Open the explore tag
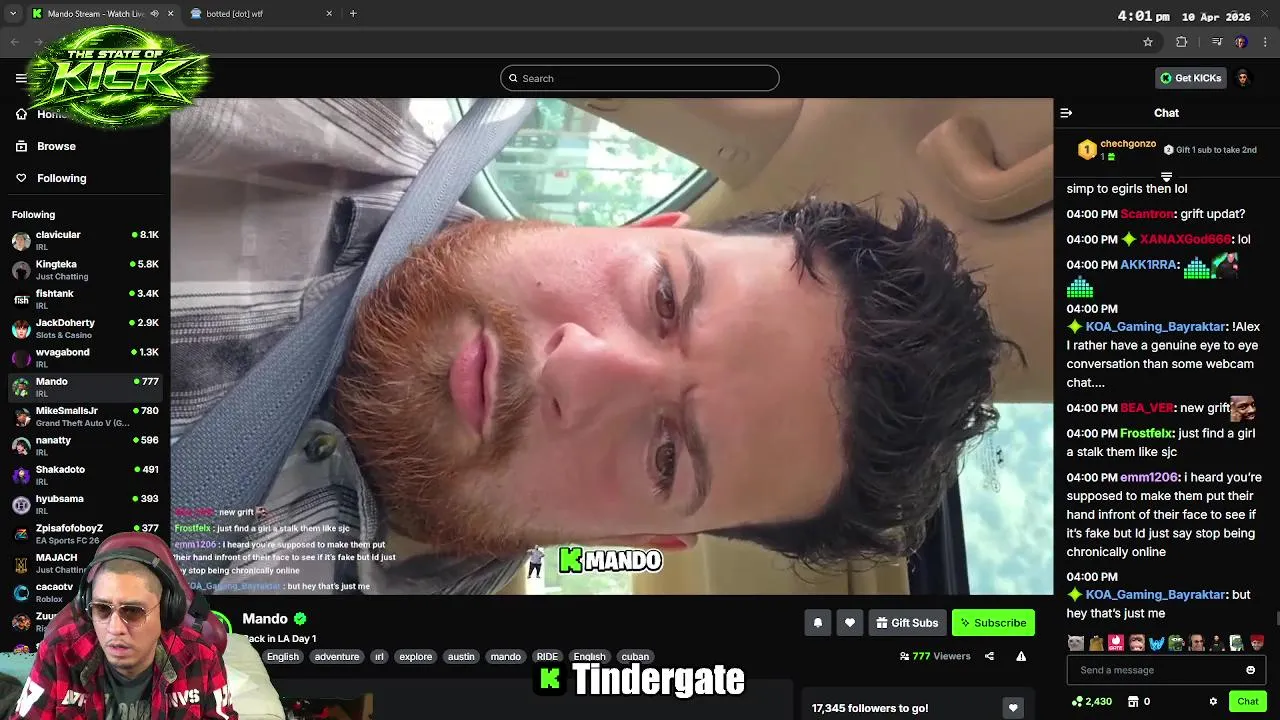This screenshot has width=1280, height=720. [x=415, y=657]
